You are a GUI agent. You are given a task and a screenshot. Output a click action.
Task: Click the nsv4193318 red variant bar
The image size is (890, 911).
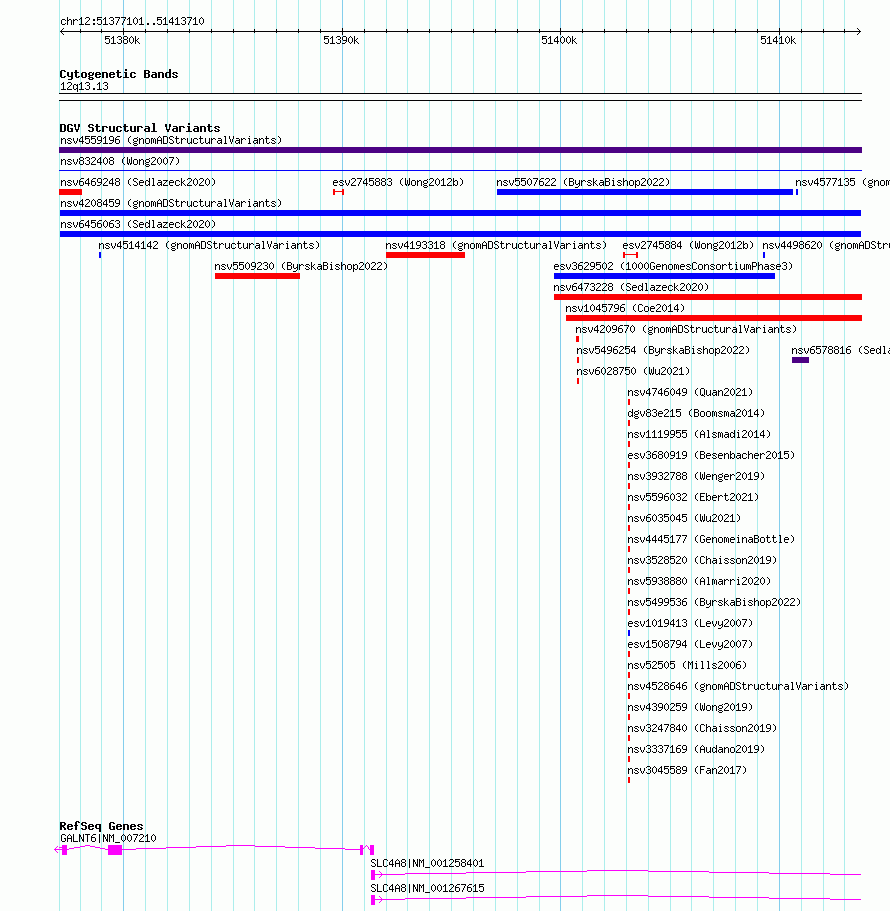pyautogui.click(x=425, y=254)
